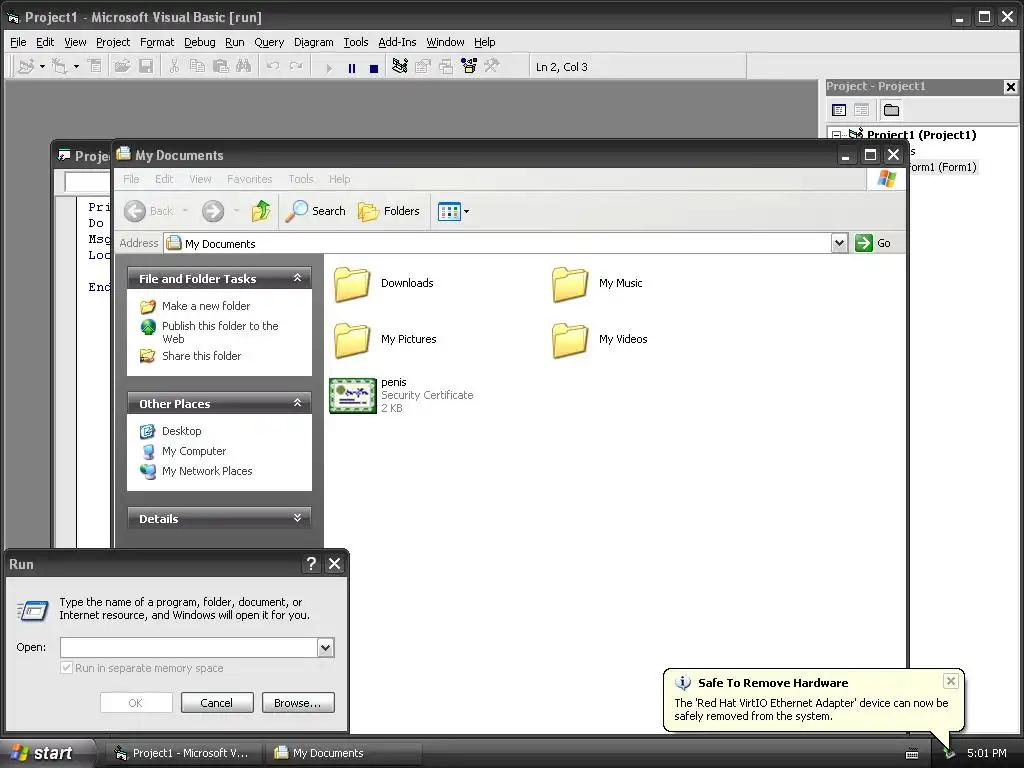1024x768 pixels.
Task: Click Share this folder link
Action: click(x=201, y=356)
